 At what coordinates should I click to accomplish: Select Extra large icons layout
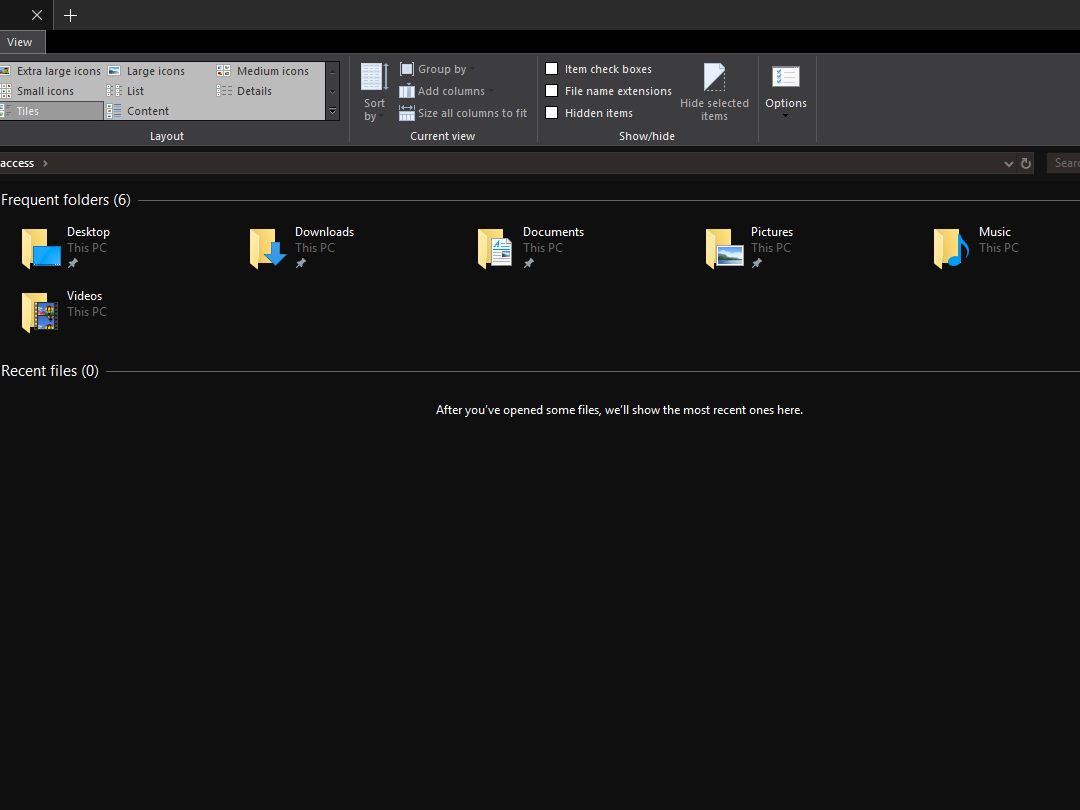[51, 71]
